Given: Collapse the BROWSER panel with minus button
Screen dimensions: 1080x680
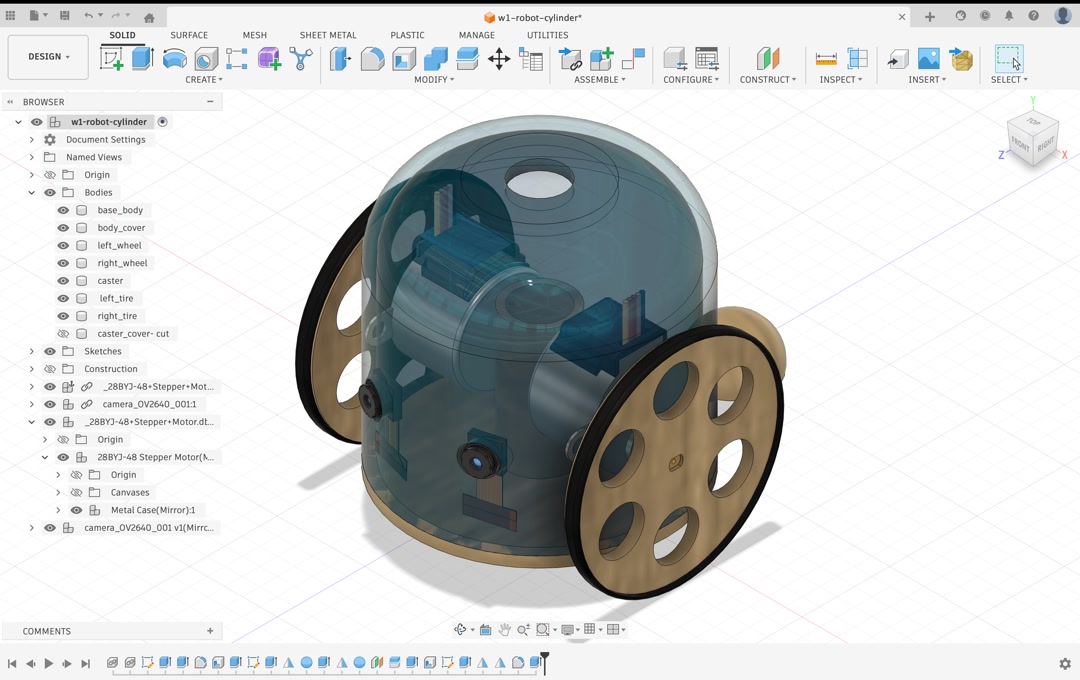Looking at the screenshot, I should pos(210,102).
